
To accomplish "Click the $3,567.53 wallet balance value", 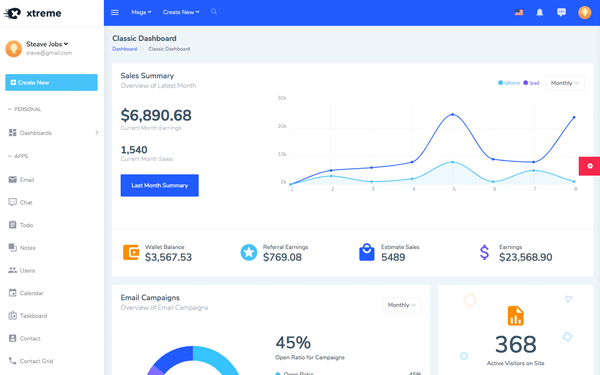I will (x=168, y=257).
